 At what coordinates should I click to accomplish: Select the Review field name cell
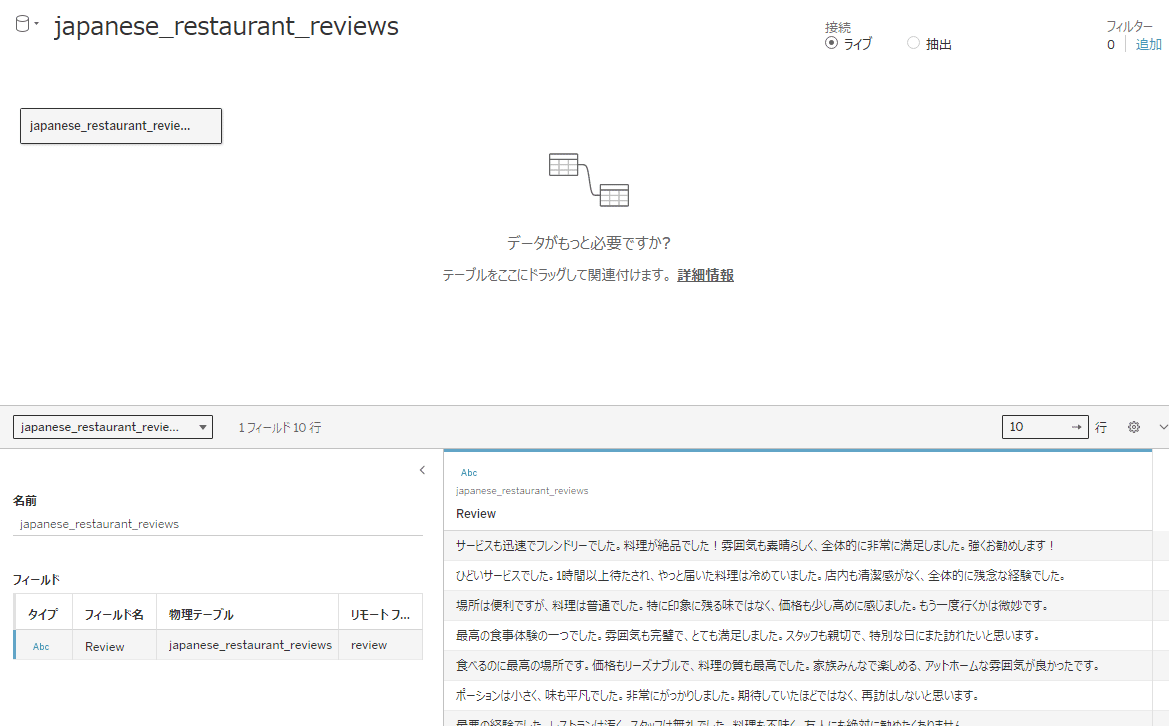point(114,646)
